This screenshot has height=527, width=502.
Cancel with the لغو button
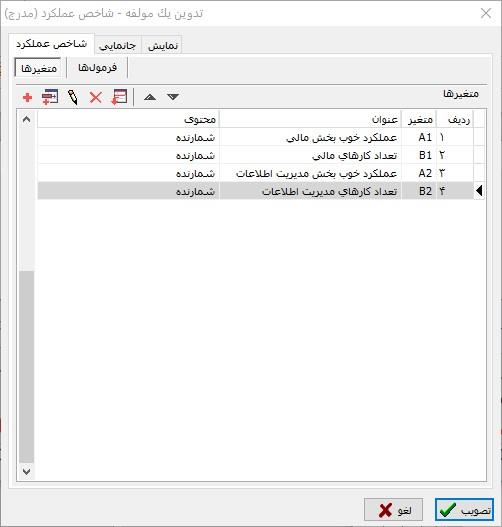point(393,510)
